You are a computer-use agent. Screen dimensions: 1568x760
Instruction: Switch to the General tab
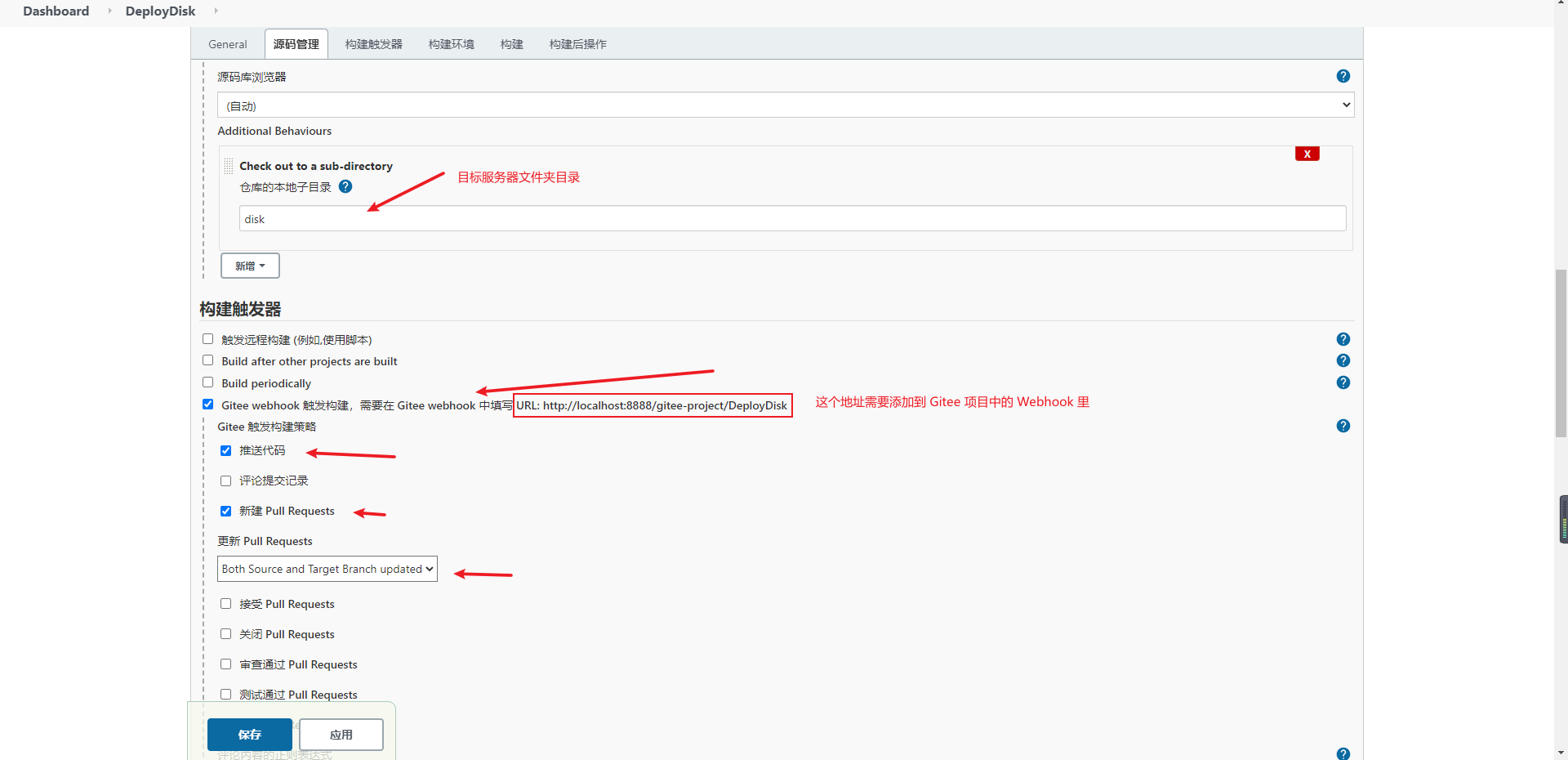(227, 44)
